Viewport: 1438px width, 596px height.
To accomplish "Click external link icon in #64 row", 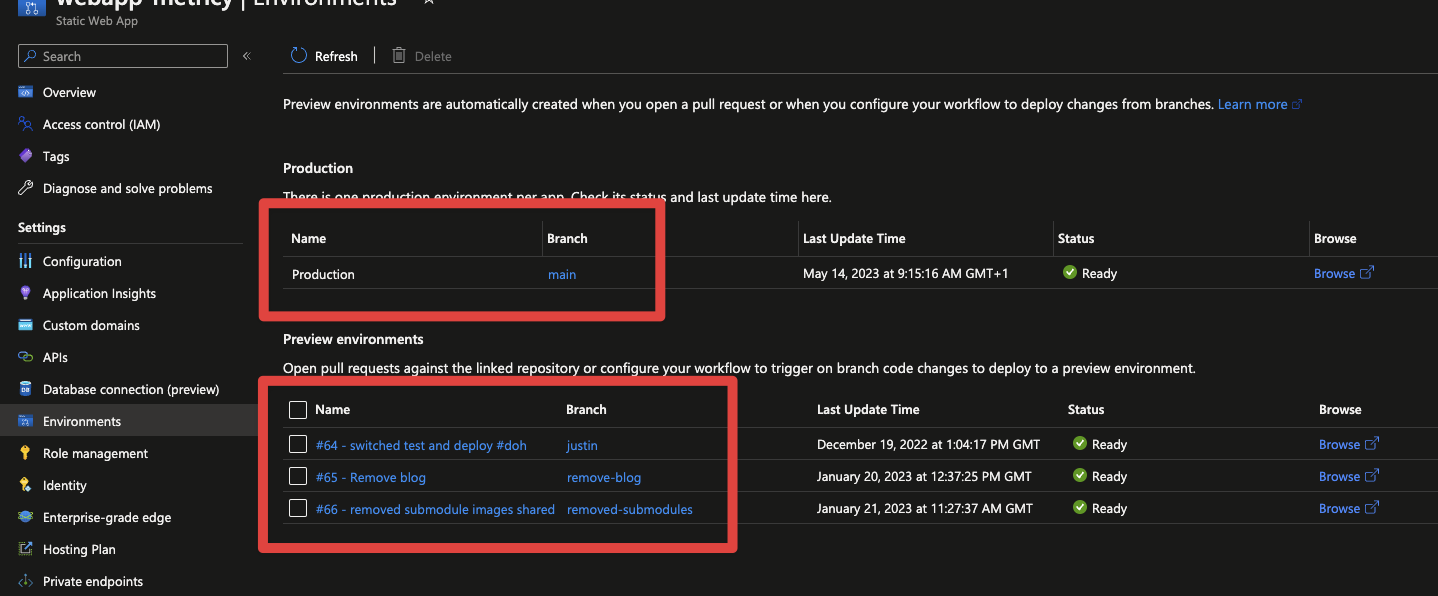I will (1372, 444).
